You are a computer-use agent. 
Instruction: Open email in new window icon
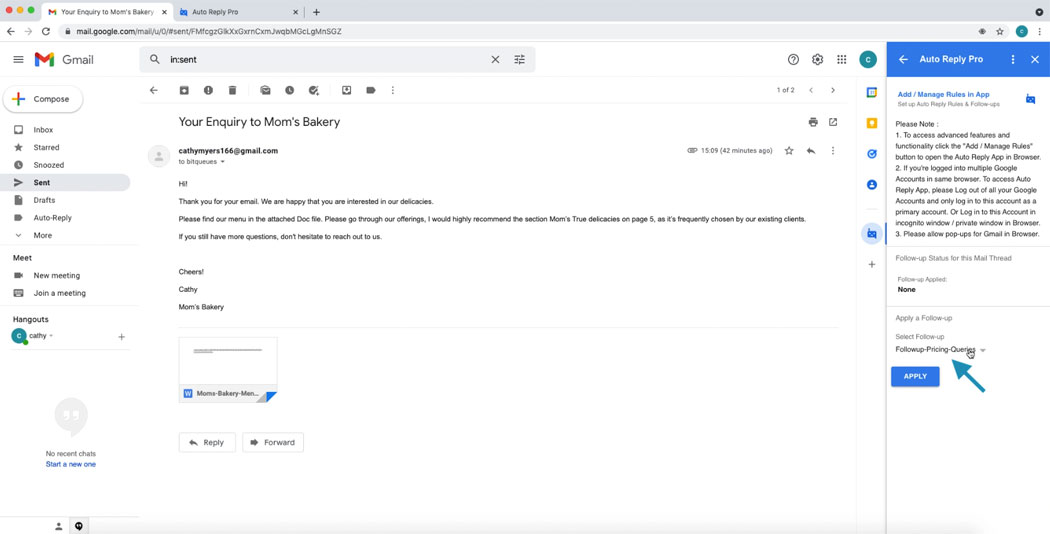point(833,122)
